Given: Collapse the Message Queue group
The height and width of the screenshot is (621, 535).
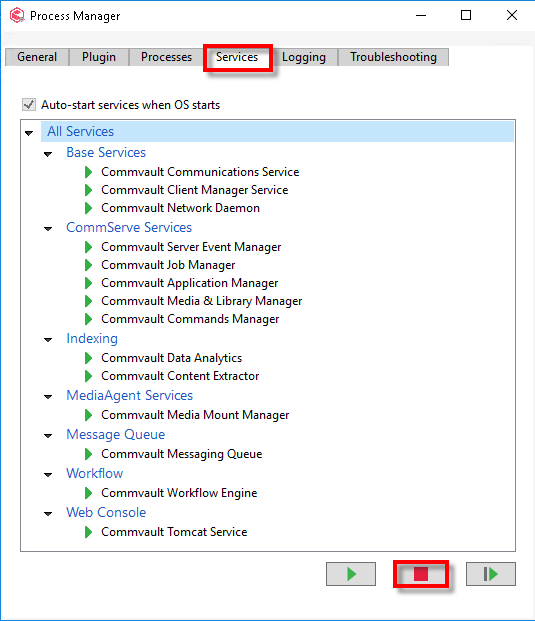Looking at the screenshot, I should pyautogui.click(x=48, y=436).
